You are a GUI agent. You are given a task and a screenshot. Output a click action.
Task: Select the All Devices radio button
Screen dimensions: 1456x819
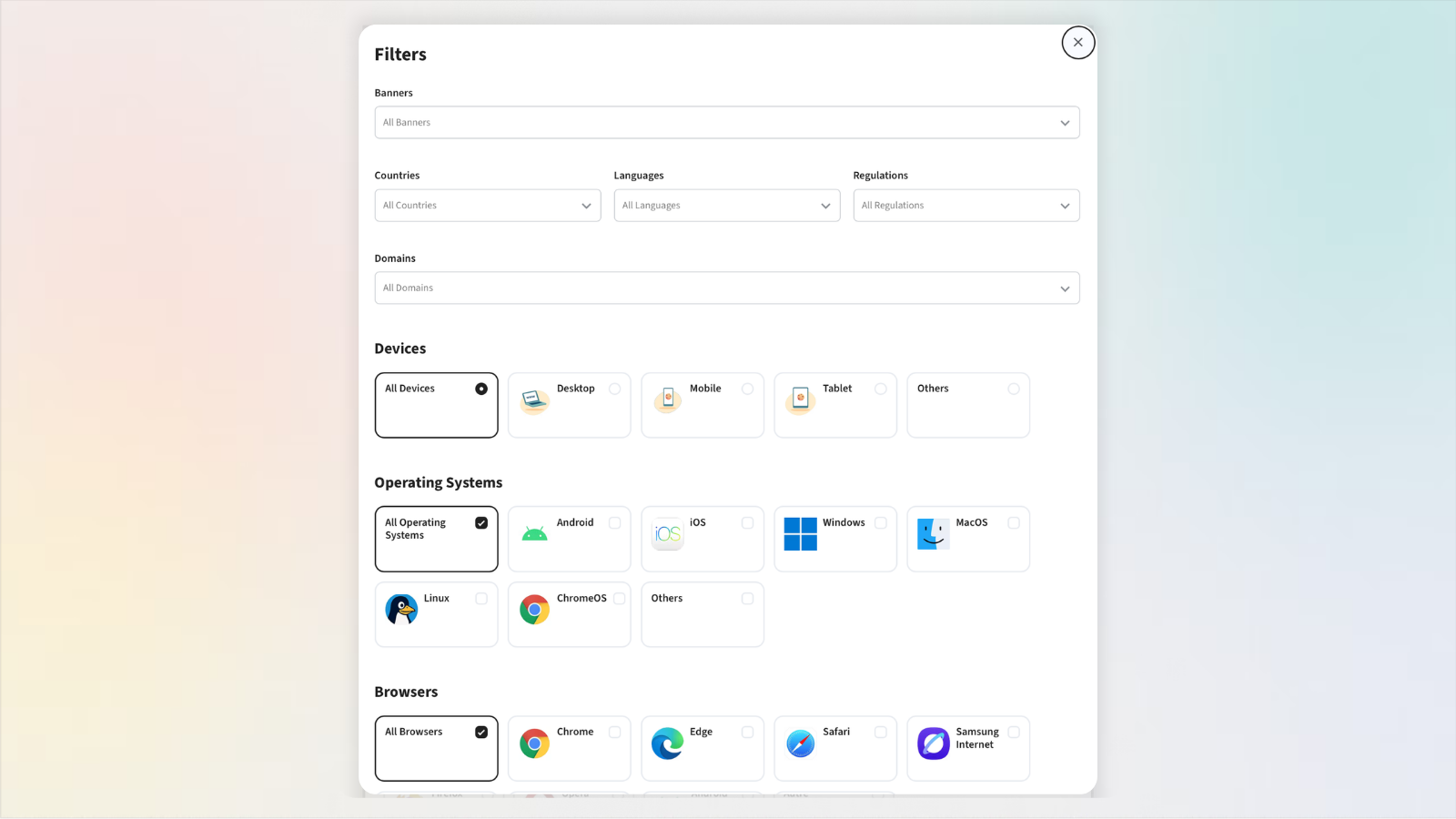tap(481, 389)
